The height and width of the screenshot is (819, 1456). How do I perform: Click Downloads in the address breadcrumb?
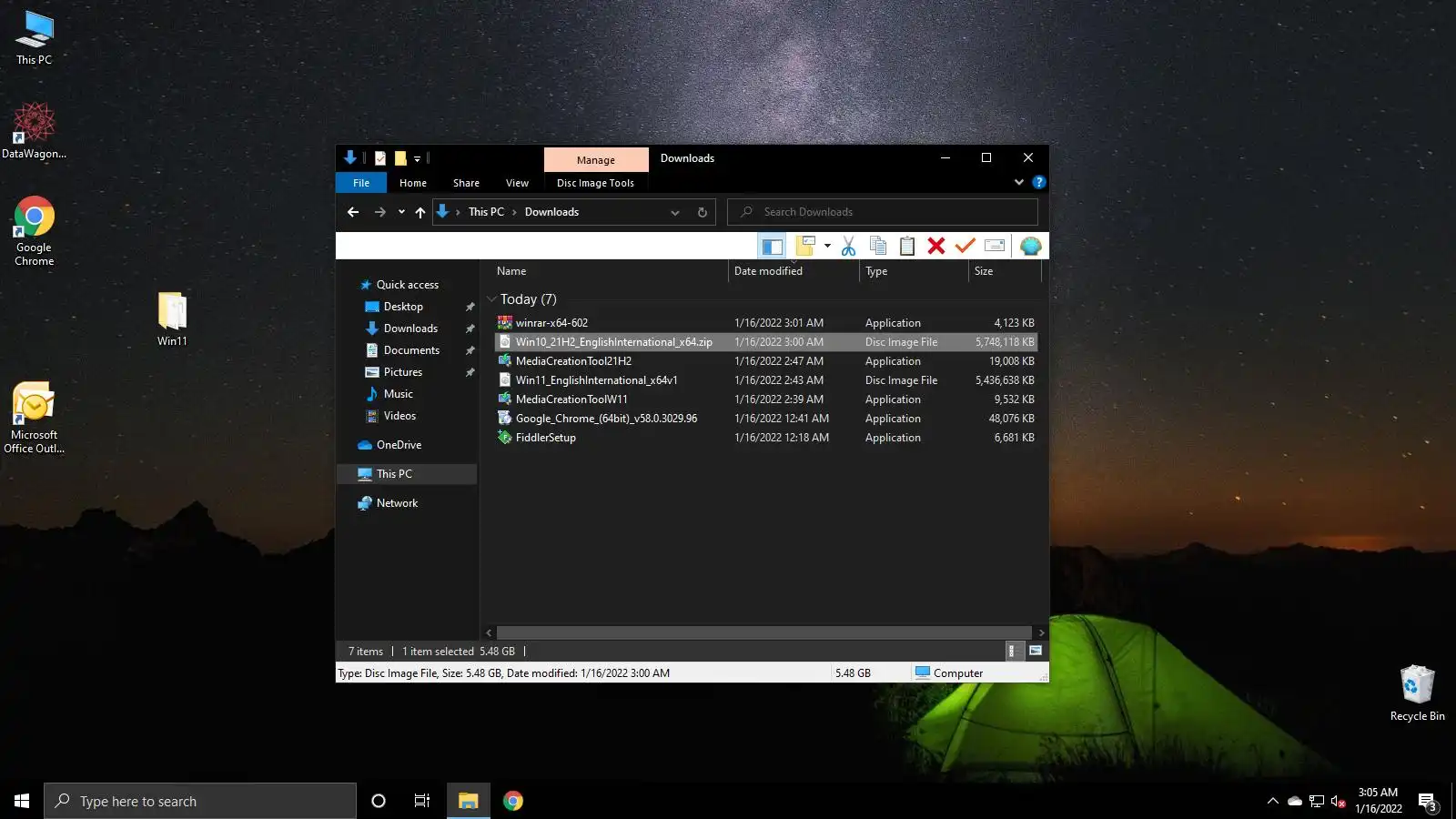click(552, 212)
